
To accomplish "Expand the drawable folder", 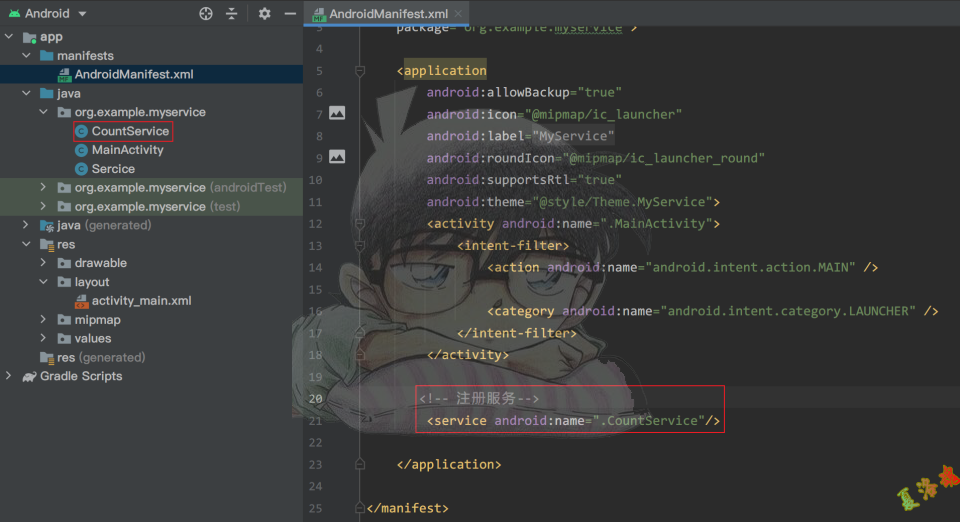I will tap(43, 263).
